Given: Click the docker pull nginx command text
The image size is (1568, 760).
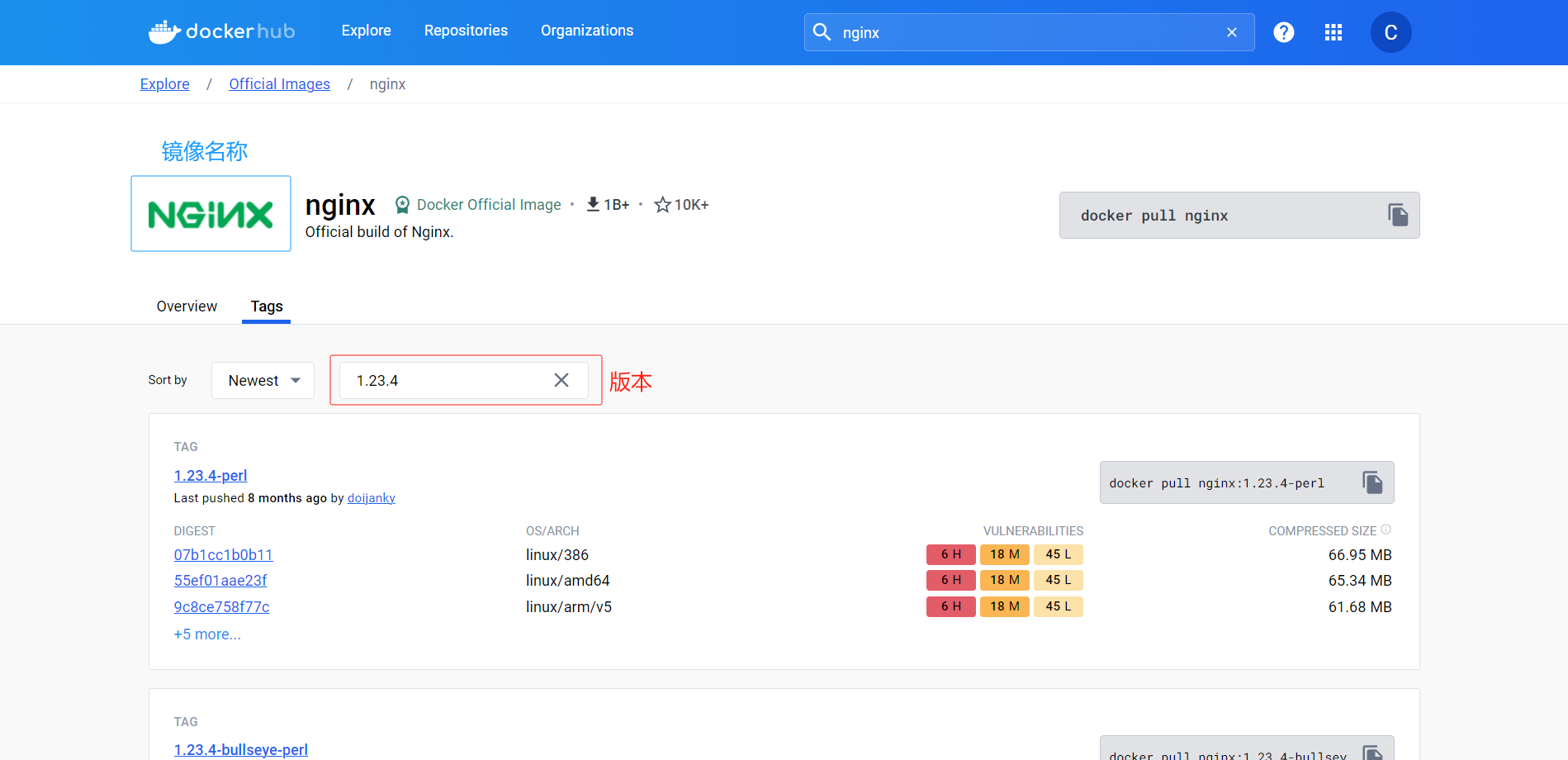Looking at the screenshot, I should pyautogui.click(x=1153, y=216).
